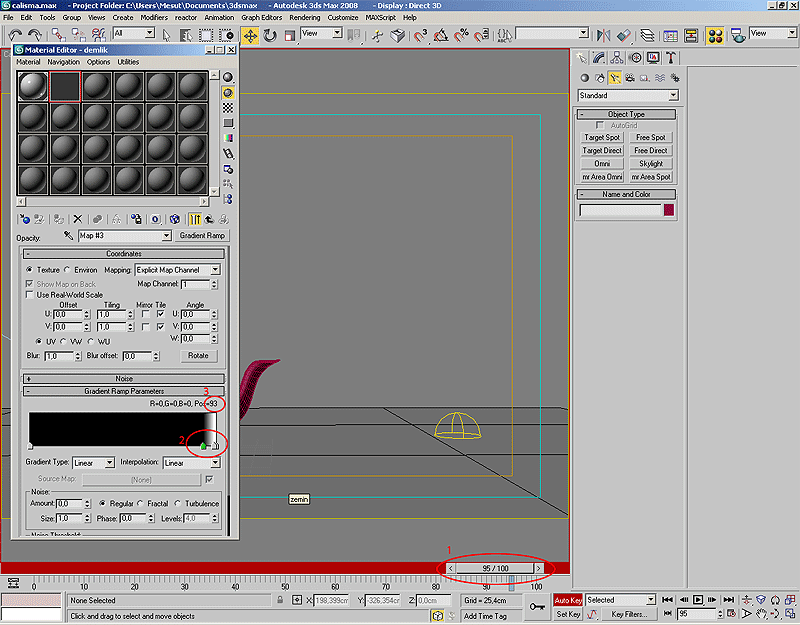Image resolution: width=800 pixels, height=625 pixels.
Task: Click the Select and Rotate tool
Action: [x=270, y=35]
